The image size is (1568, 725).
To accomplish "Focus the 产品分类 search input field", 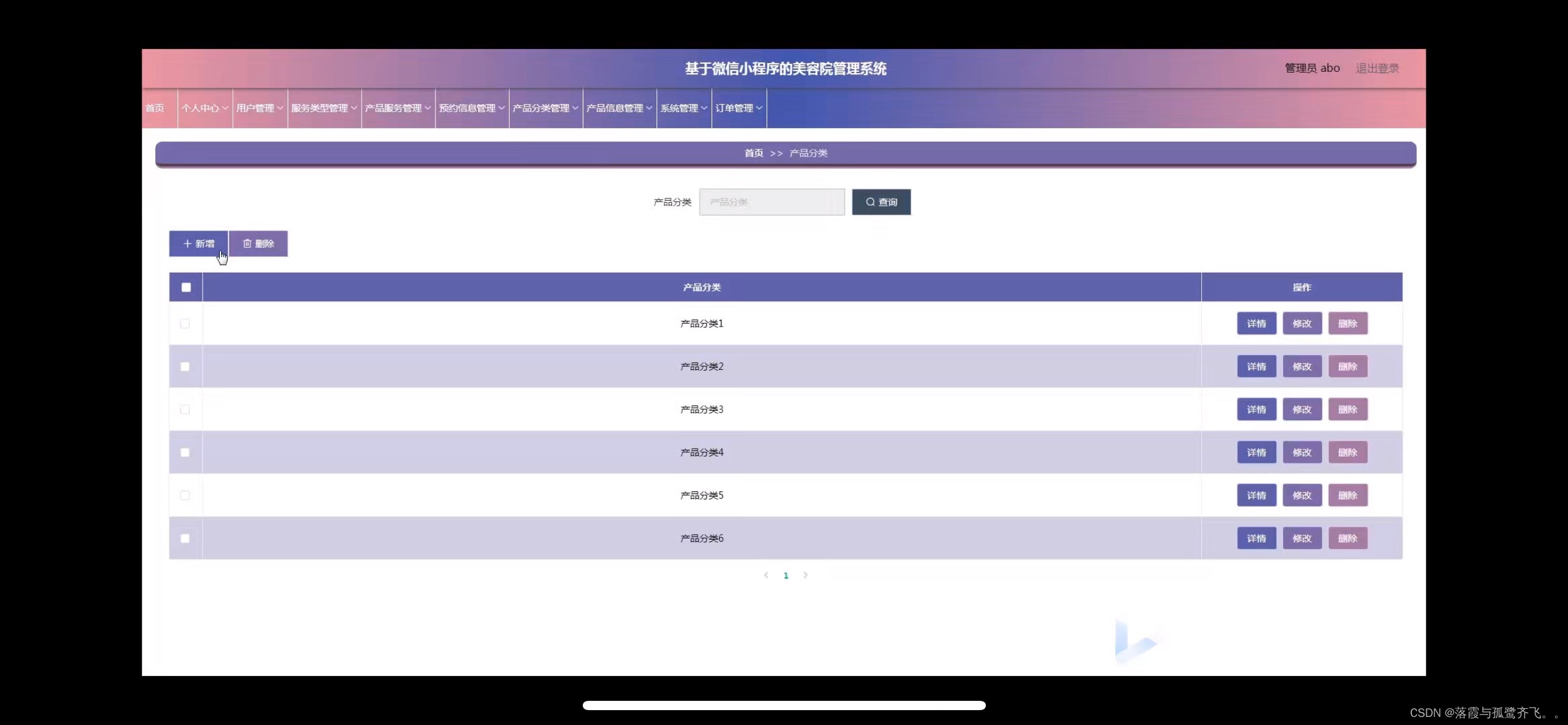I will pos(772,202).
